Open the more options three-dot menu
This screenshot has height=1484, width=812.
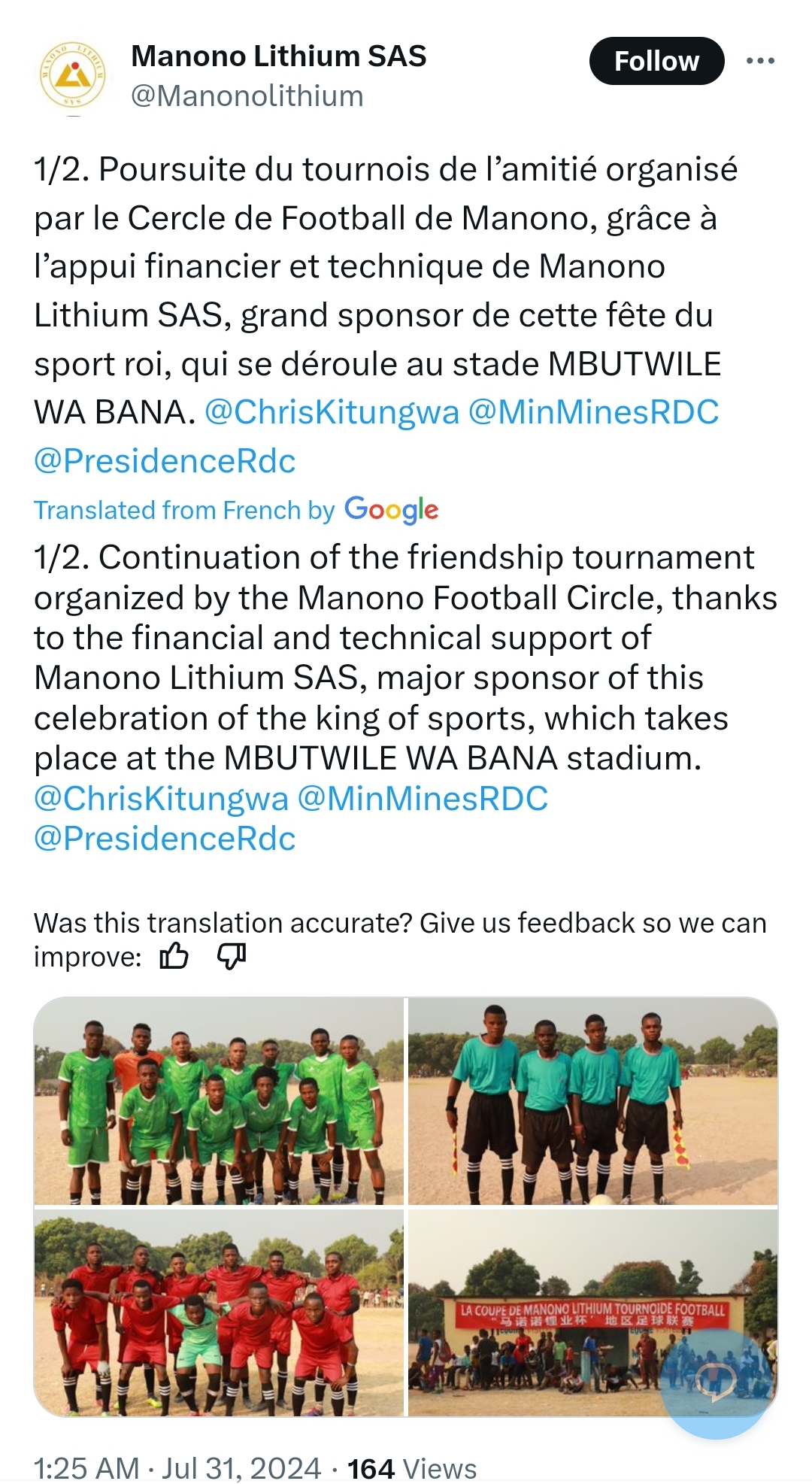click(x=760, y=61)
